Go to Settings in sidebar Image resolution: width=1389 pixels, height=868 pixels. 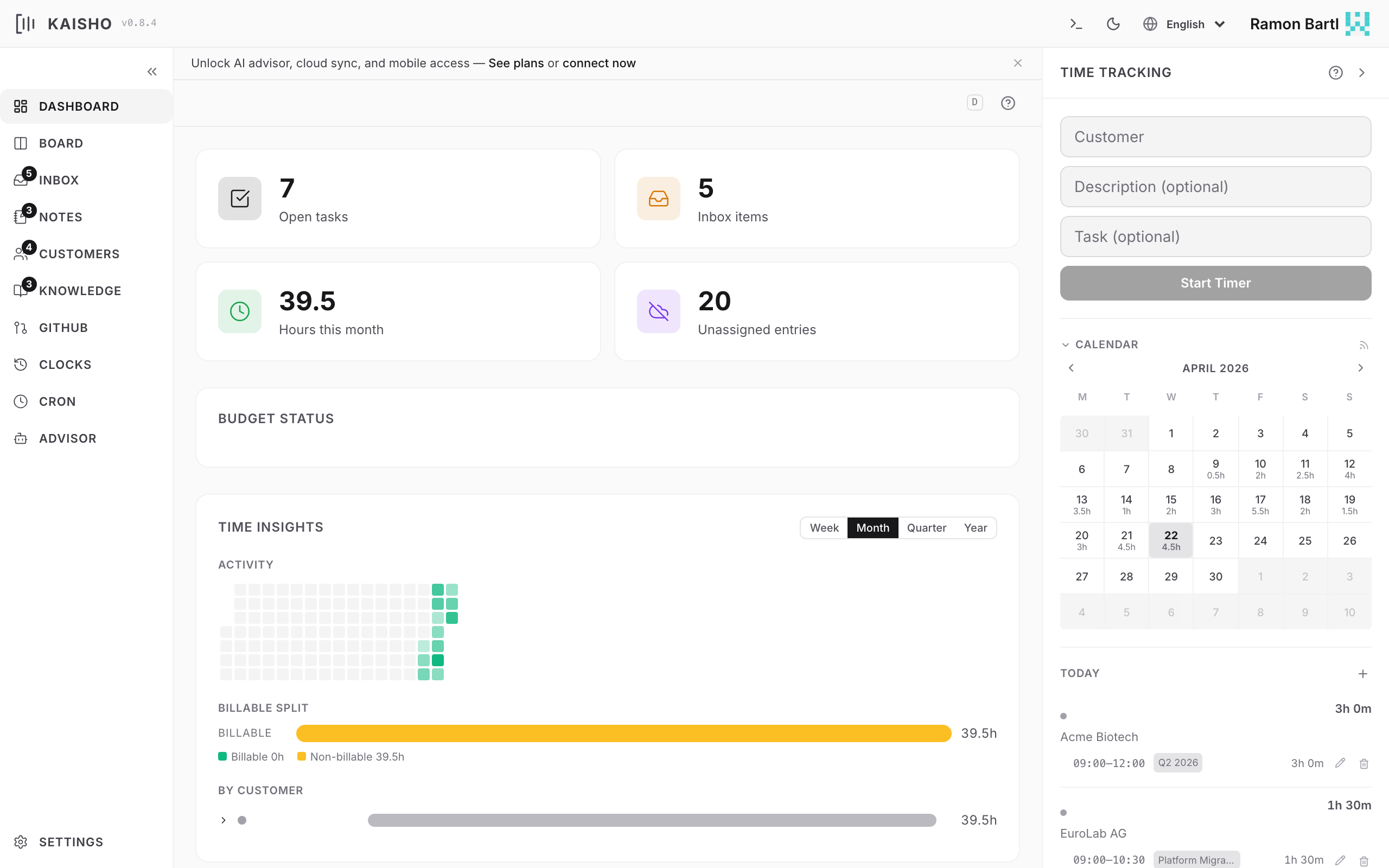[71, 841]
